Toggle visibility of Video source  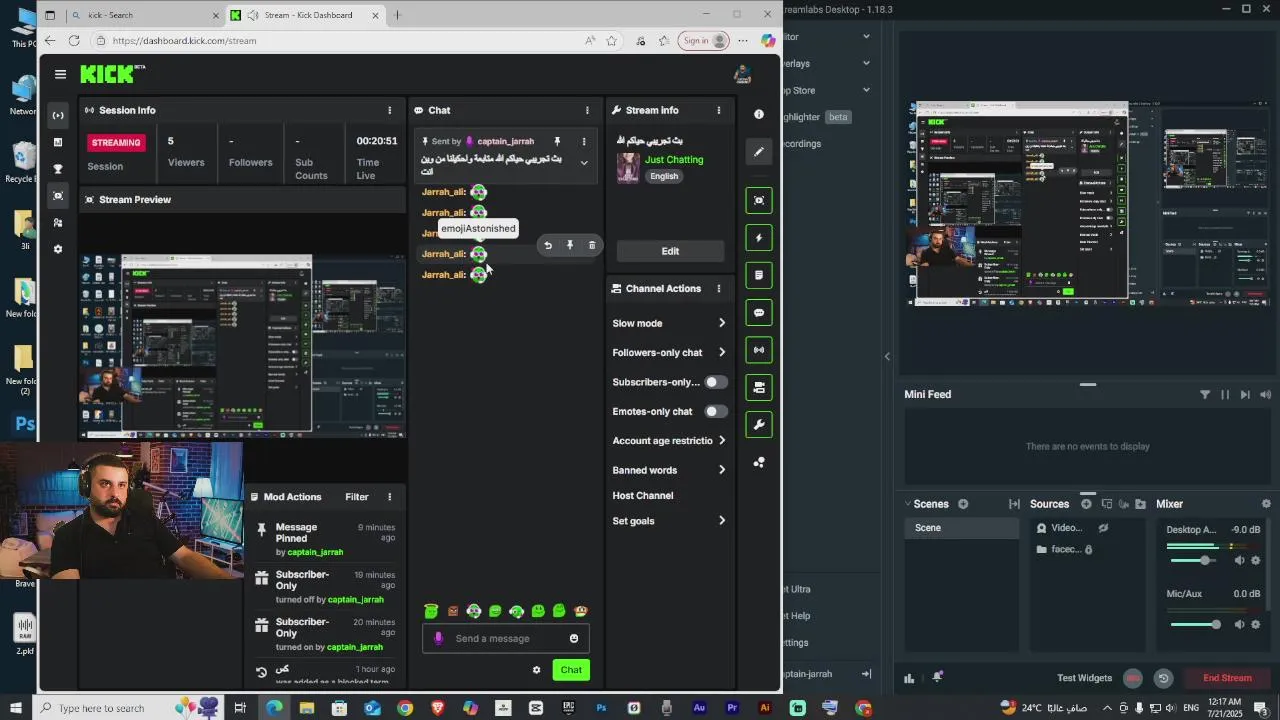(1104, 527)
